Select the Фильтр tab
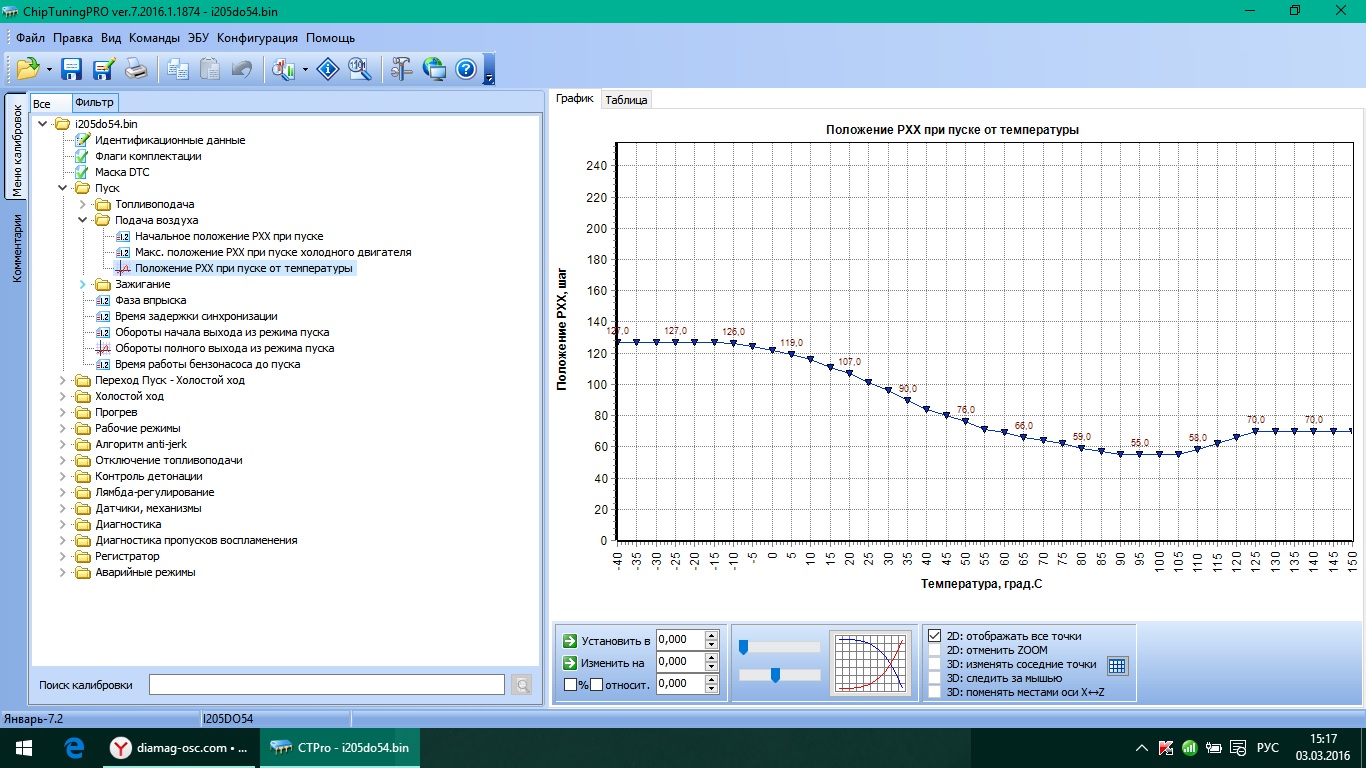1366x768 pixels. (94, 102)
